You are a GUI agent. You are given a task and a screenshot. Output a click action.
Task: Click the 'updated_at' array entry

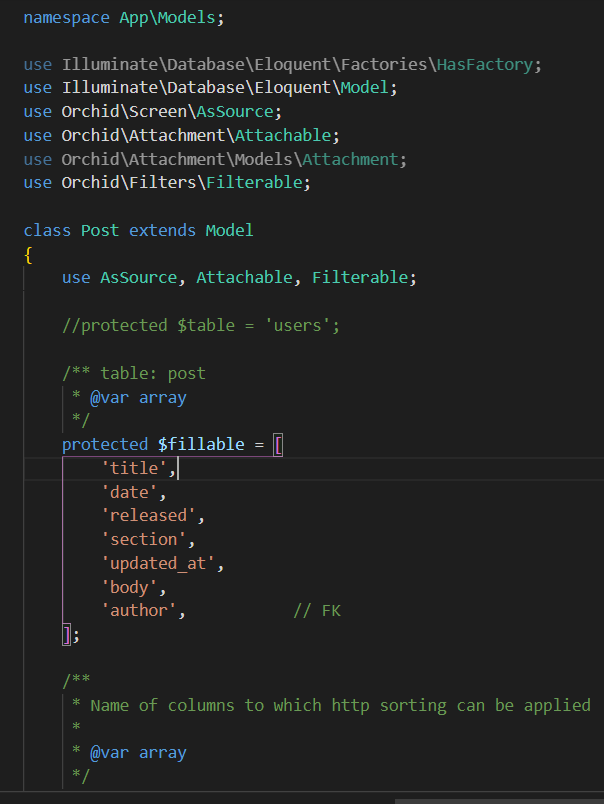[x=163, y=564]
